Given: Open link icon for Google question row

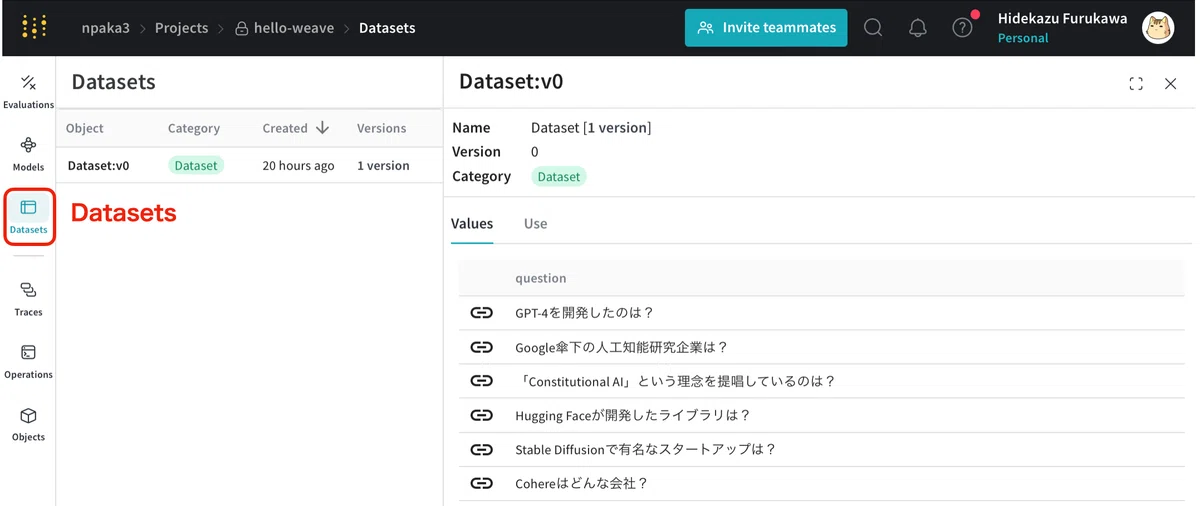Looking at the screenshot, I should point(482,347).
